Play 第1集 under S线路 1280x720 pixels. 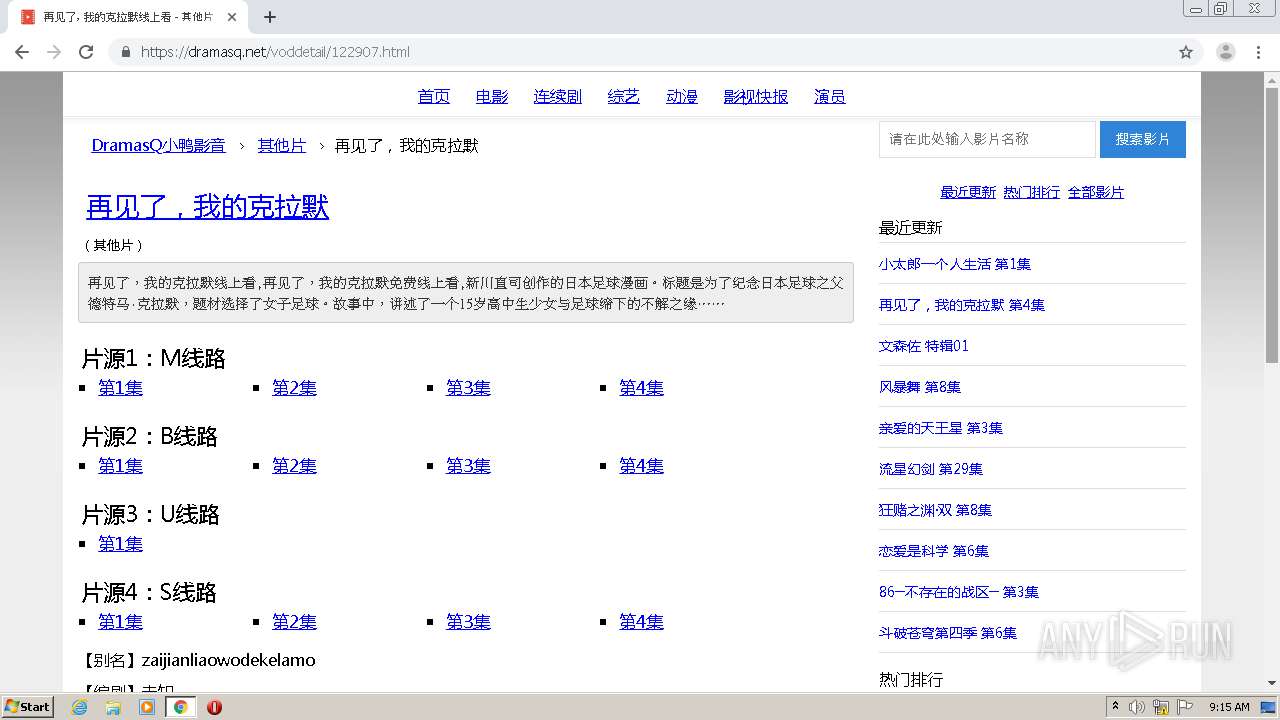click(x=120, y=622)
